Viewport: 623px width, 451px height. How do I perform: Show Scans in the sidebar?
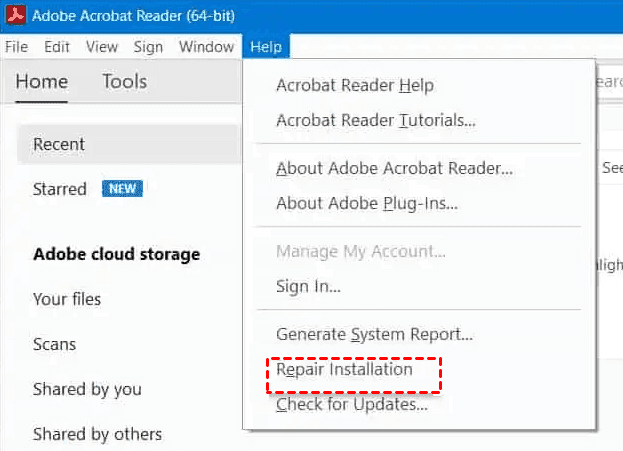[55, 344]
